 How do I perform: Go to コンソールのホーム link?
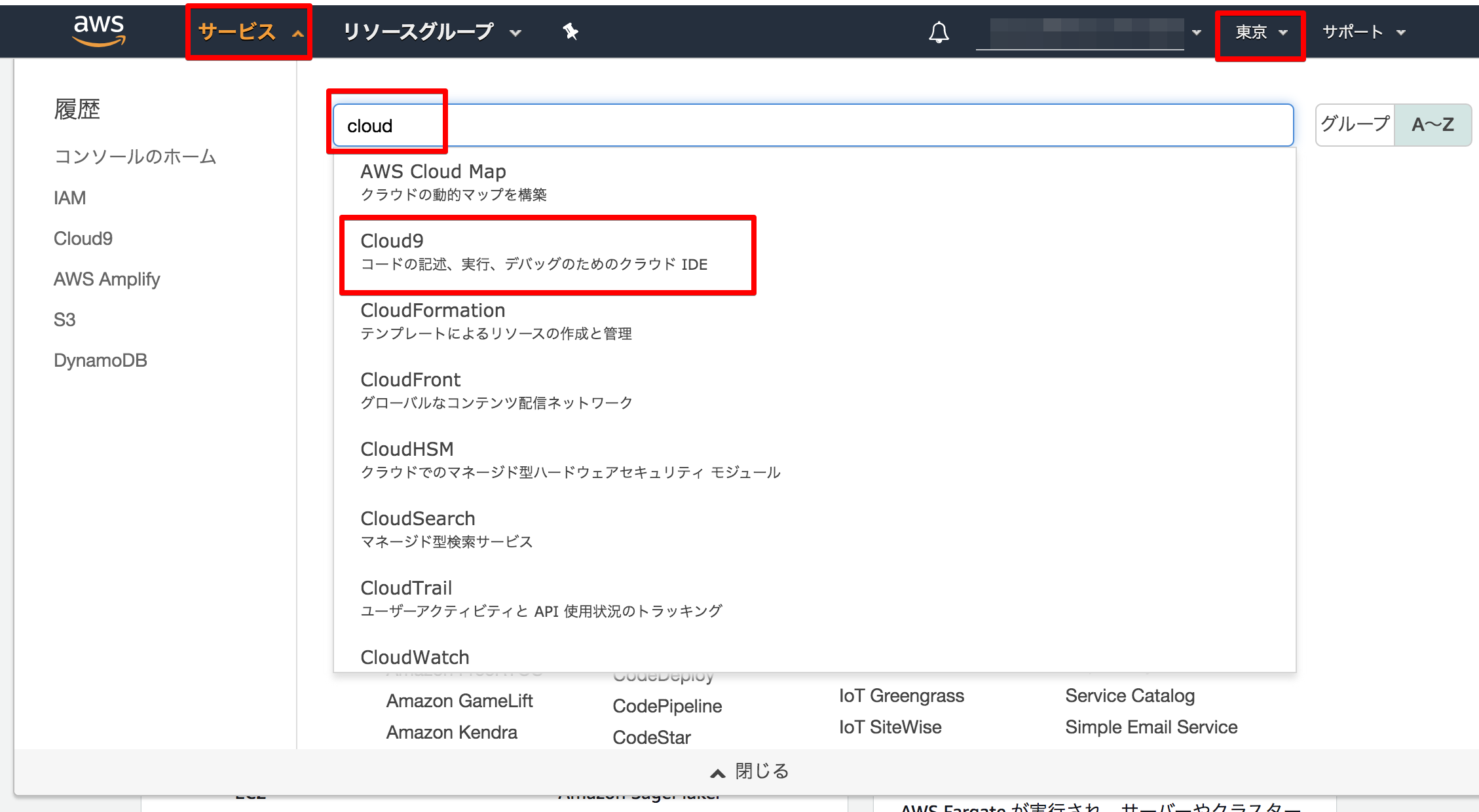pyautogui.click(x=135, y=157)
